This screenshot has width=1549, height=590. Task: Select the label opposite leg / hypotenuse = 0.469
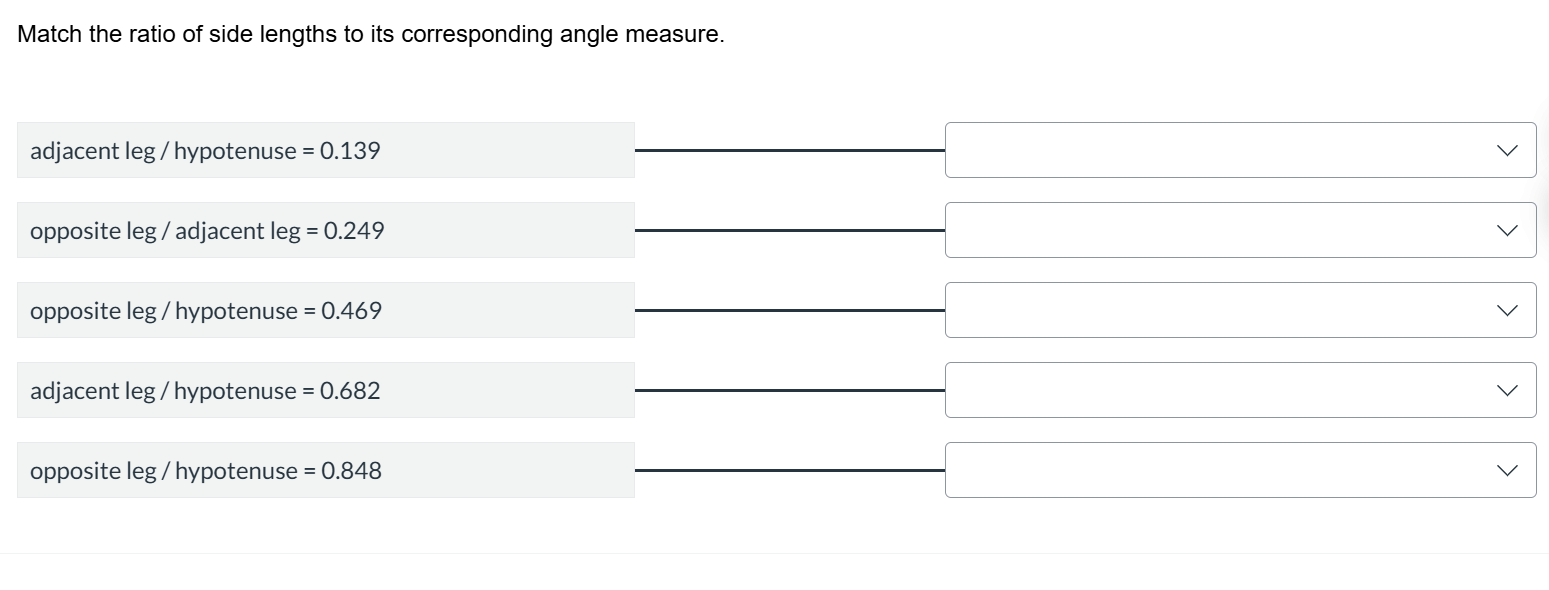(x=205, y=310)
